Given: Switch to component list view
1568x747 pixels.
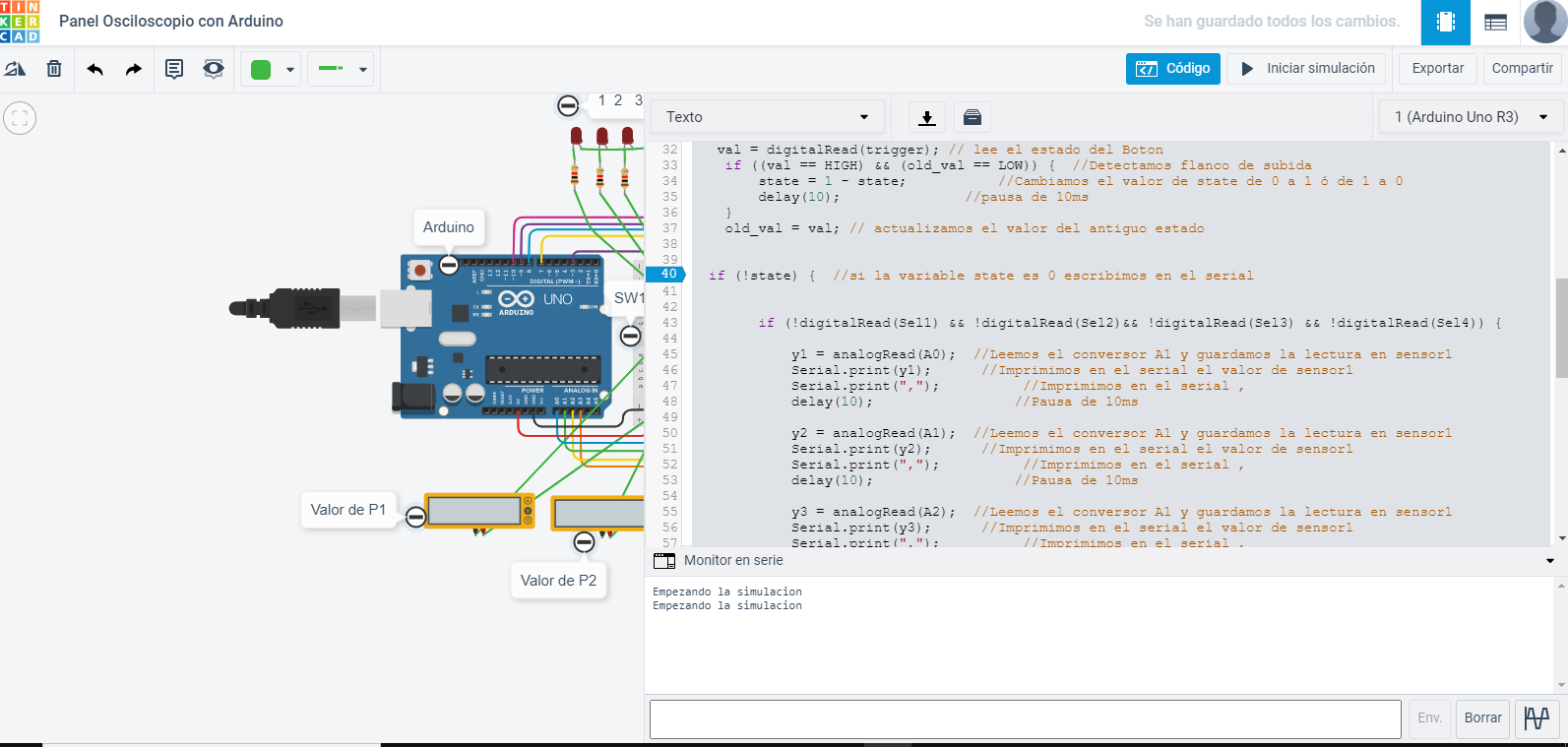Looking at the screenshot, I should click(1495, 22).
